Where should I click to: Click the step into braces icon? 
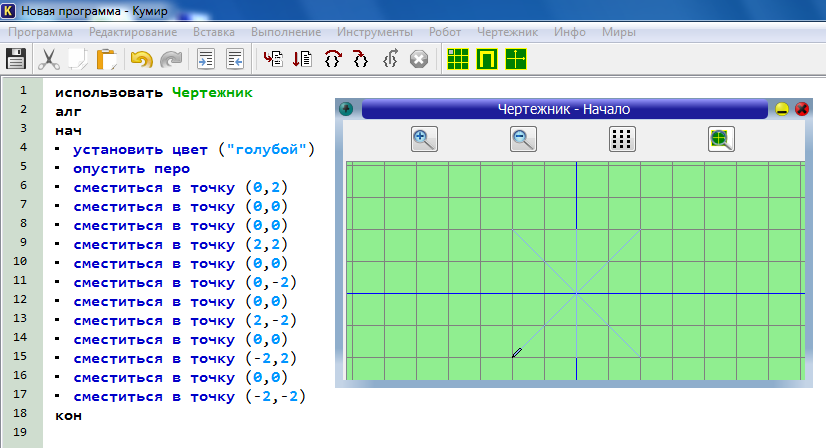tap(360, 59)
